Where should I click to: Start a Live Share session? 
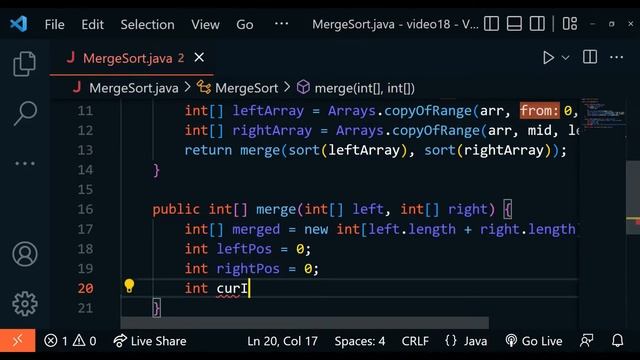tap(150, 341)
